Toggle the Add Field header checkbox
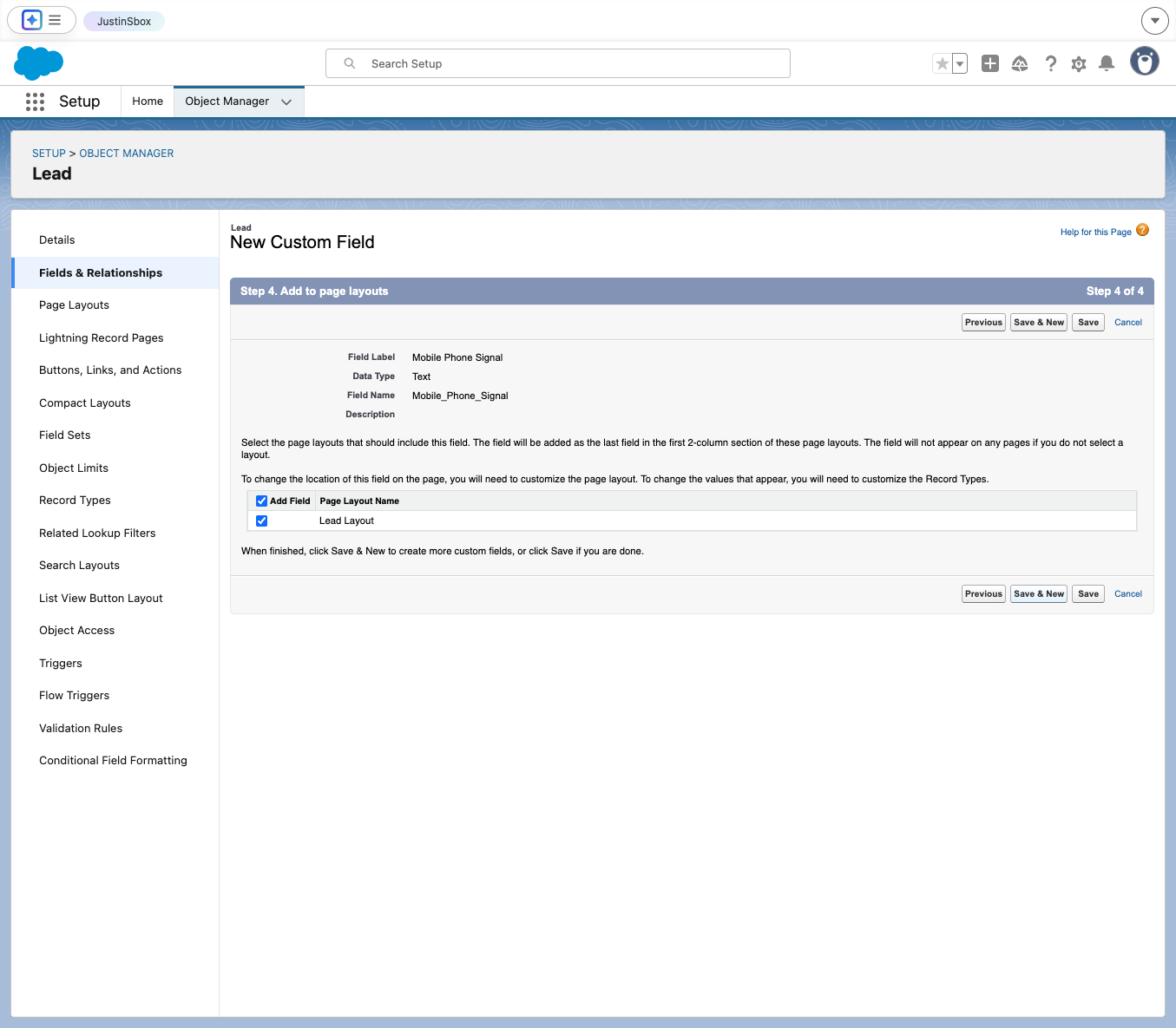 click(x=261, y=501)
